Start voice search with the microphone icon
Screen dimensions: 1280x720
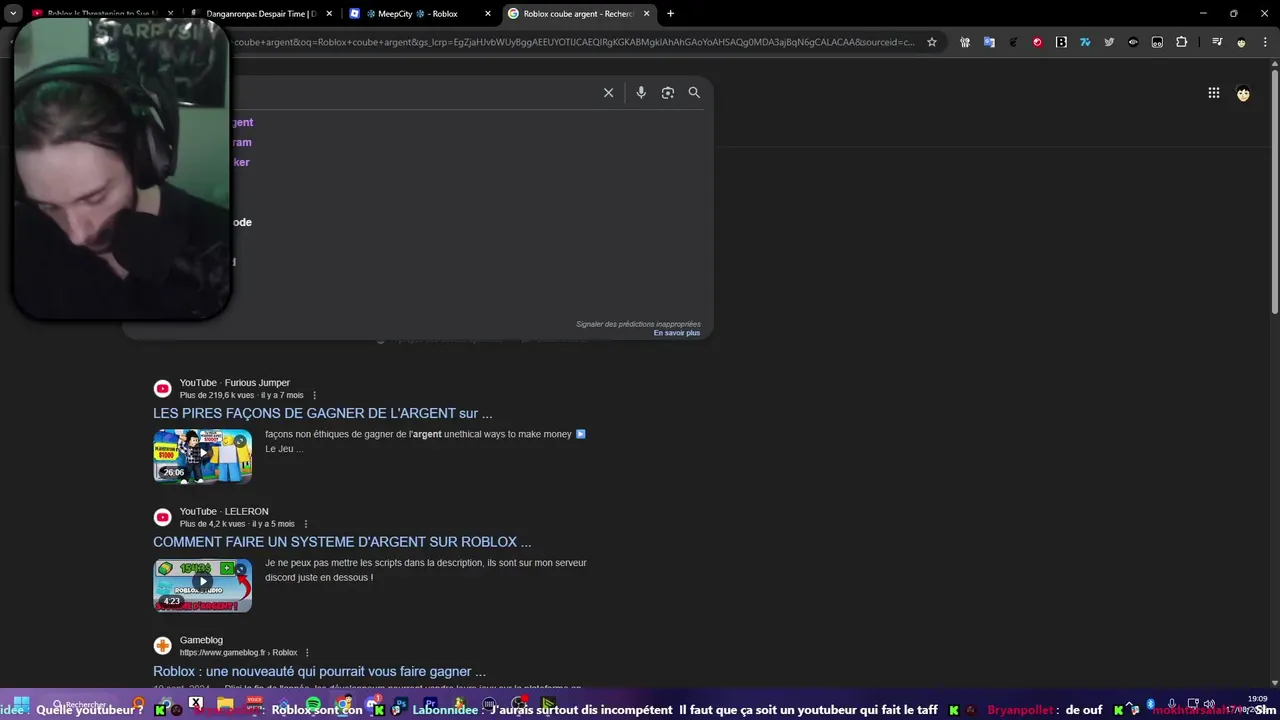tap(641, 92)
